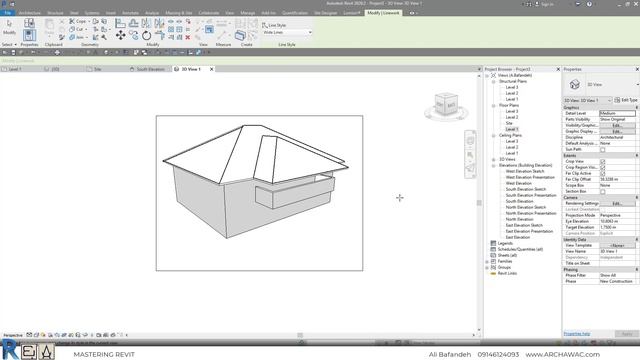640x360 pixels.
Task: Expand the 3D Views tree node
Action: (493, 160)
